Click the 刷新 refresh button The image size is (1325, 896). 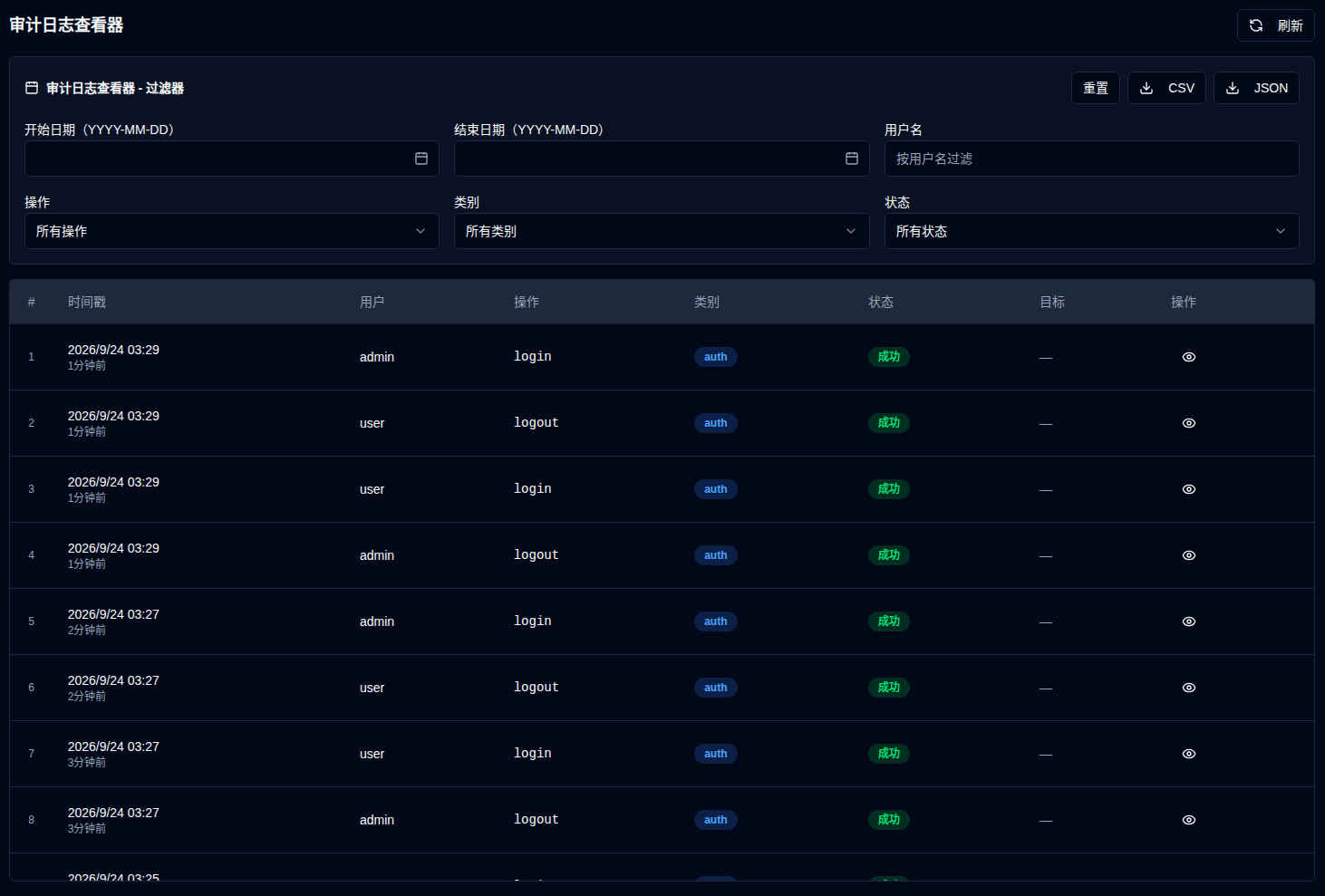(1275, 25)
